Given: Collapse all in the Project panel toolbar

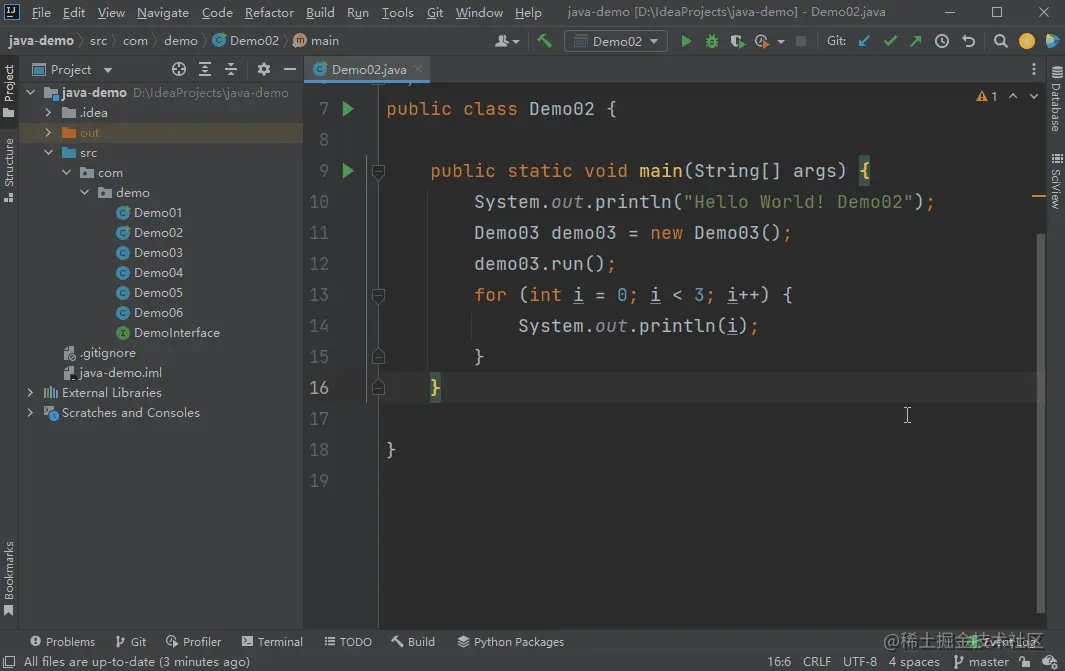Looking at the screenshot, I should point(231,69).
